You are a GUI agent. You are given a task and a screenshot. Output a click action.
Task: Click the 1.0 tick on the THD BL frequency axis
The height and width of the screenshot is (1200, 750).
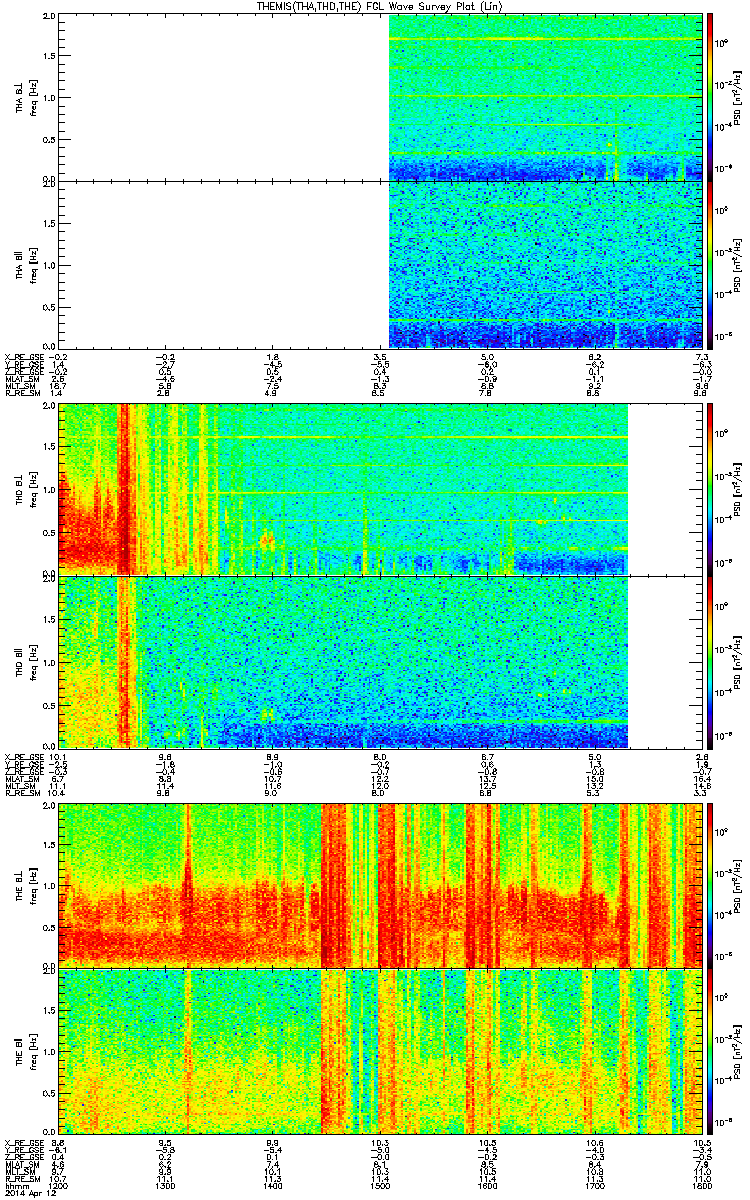coord(51,489)
